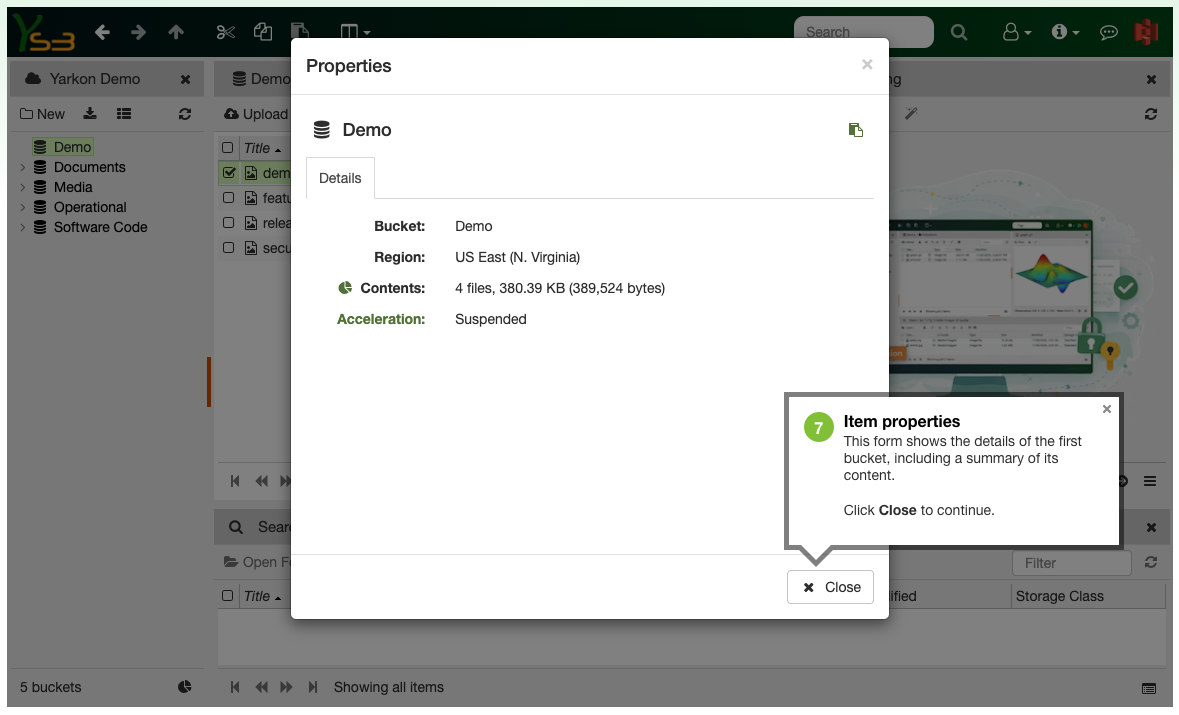Click the search magnifier icon in top bar
The height and width of the screenshot is (715, 1179).
click(959, 32)
